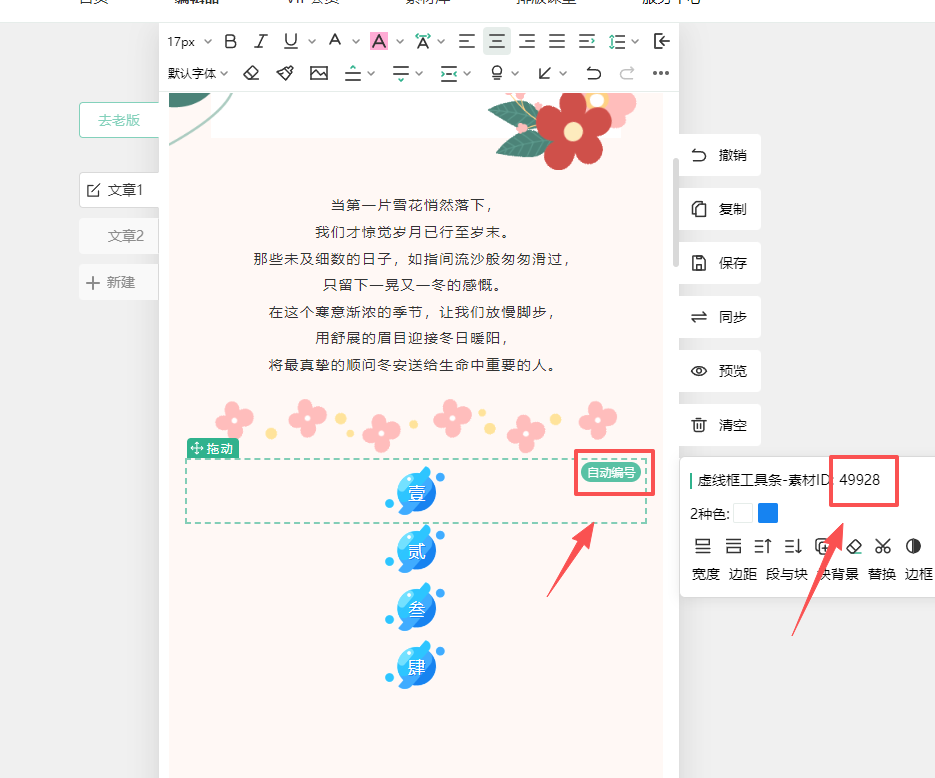The image size is (935, 778).
Task: Click the spacing after paragraph icon
Action: (401, 73)
